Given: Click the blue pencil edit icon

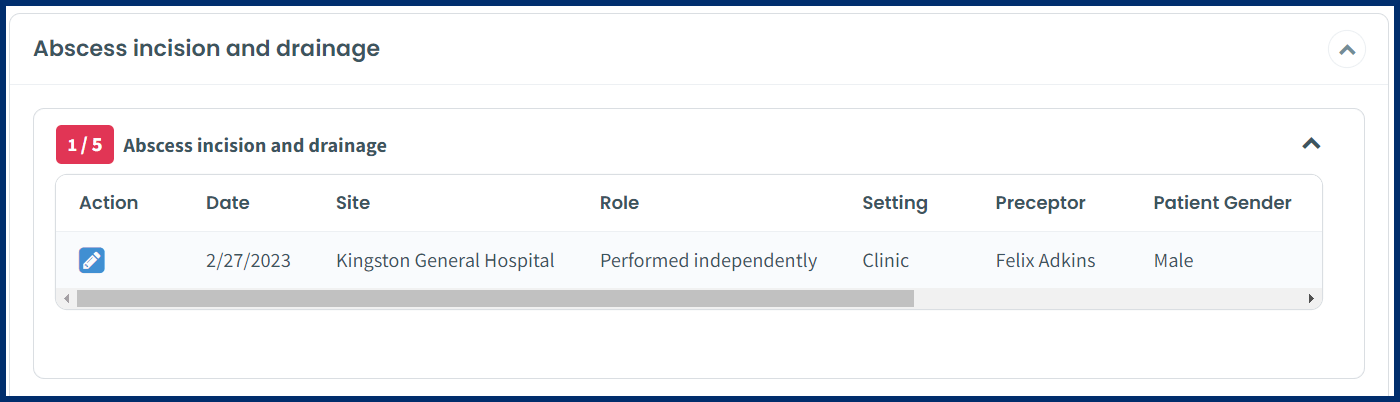Looking at the screenshot, I should click(x=92, y=261).
